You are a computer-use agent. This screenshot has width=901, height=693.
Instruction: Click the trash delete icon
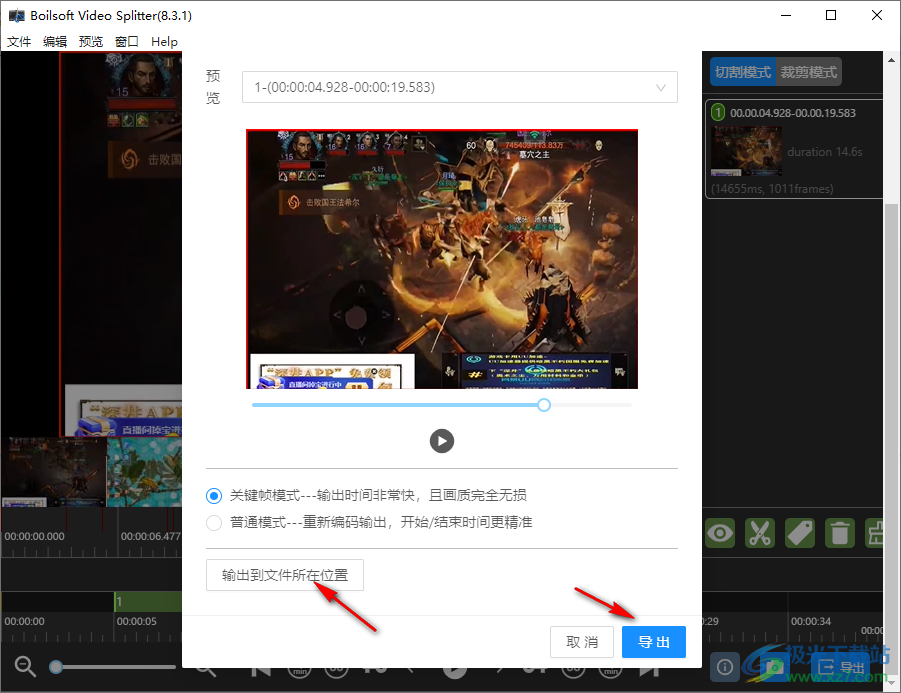pos(840,533)
